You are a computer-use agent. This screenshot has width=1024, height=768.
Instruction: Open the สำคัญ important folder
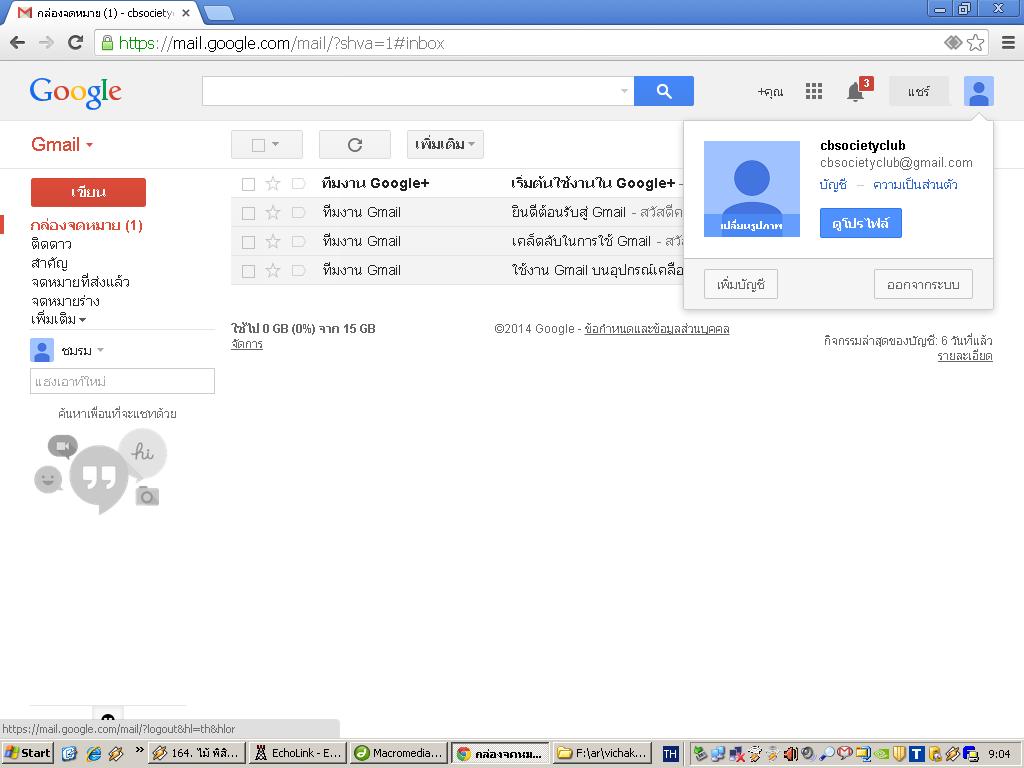pos(50,263)
